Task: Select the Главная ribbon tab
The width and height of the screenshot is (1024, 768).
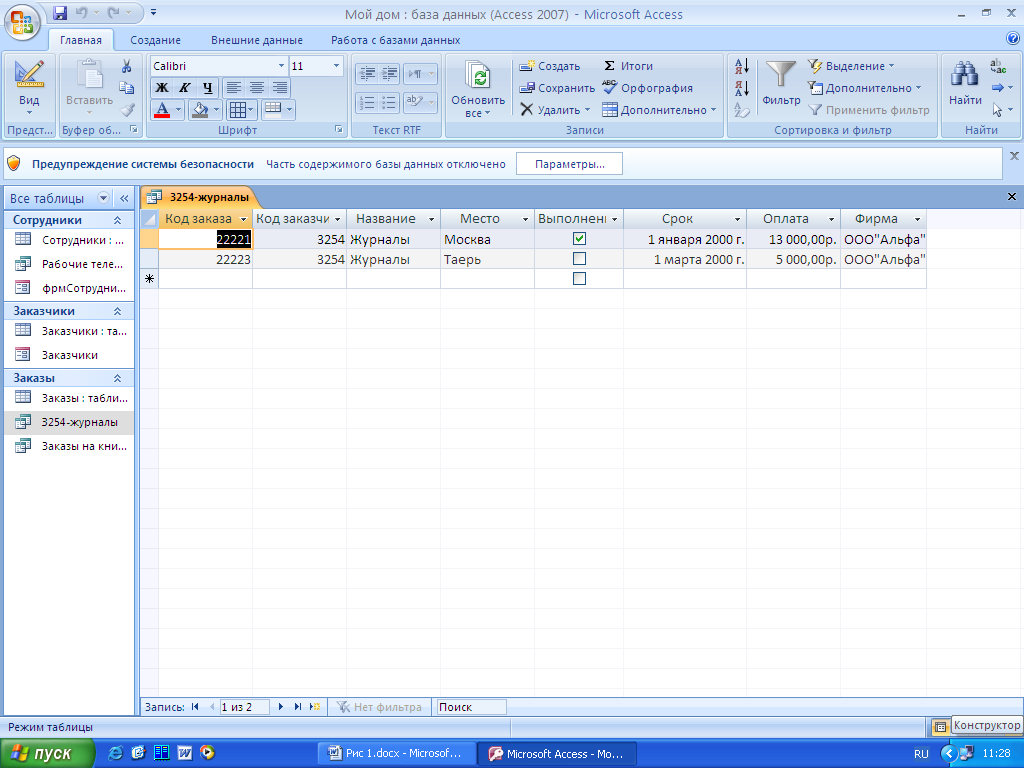Action: [x=81, y=40]
